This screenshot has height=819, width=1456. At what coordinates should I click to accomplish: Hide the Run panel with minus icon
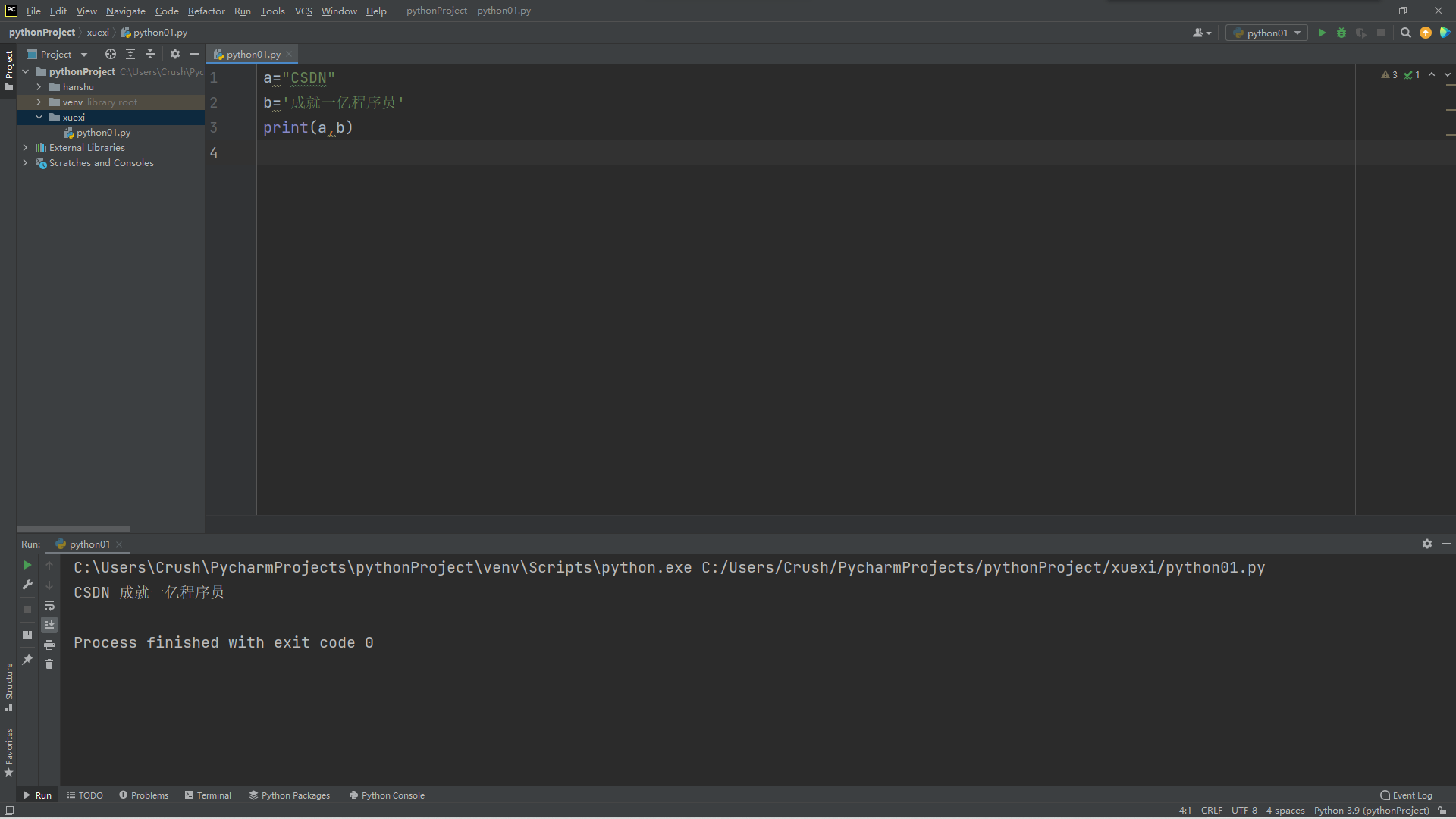tap(1447, 544)
